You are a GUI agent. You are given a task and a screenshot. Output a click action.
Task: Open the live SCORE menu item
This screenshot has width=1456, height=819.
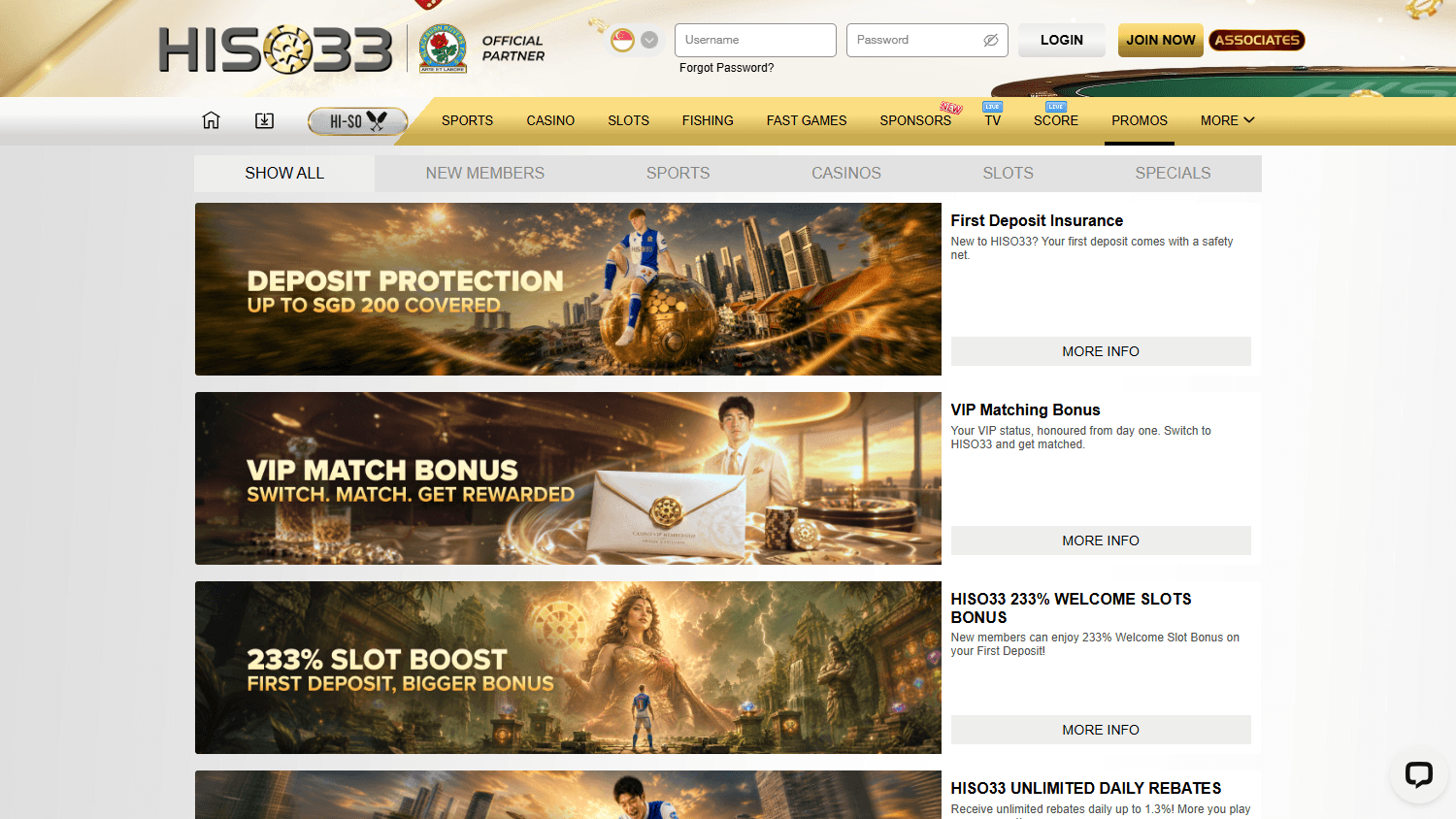pos(1056,120)
